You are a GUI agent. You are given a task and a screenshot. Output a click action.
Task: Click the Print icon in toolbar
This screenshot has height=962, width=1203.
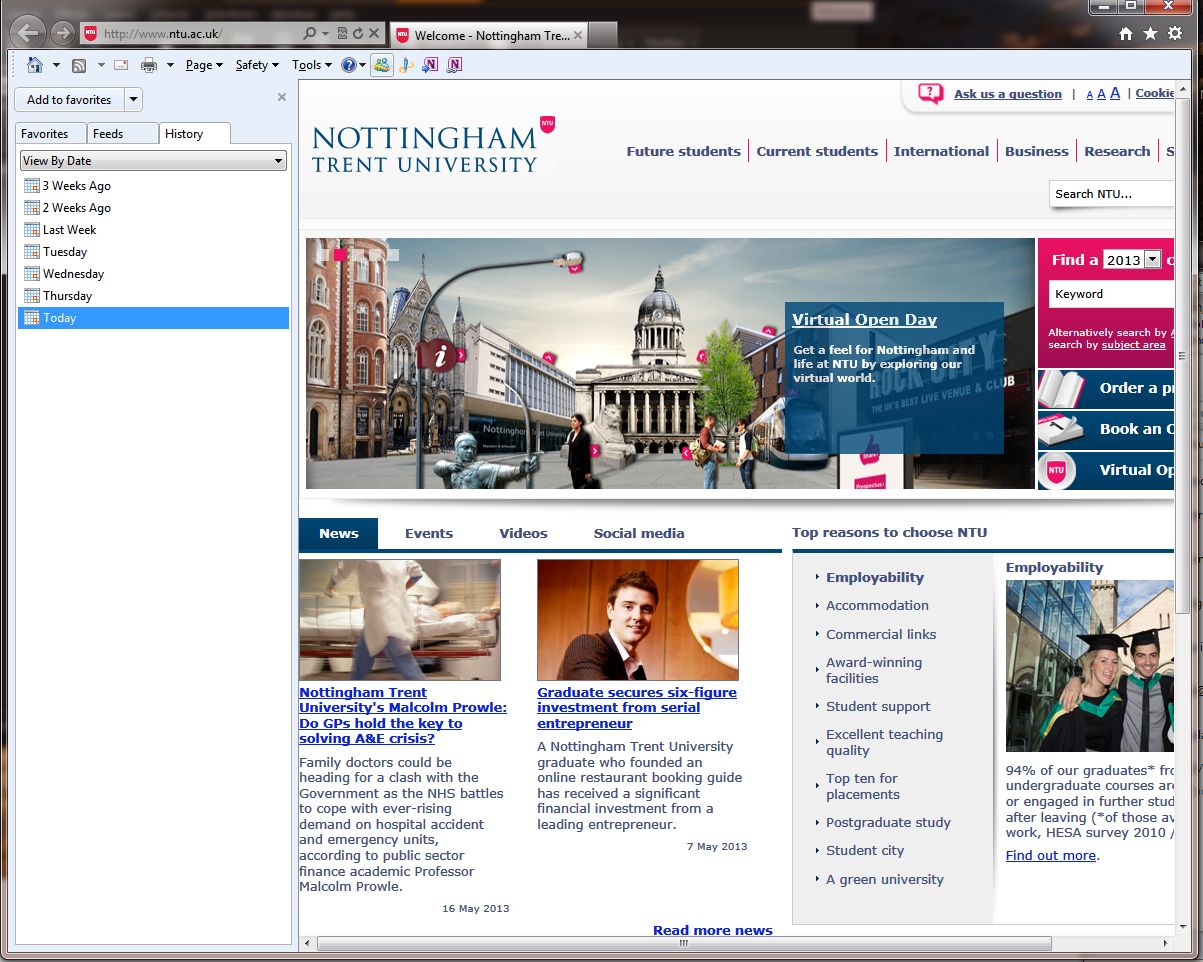pos(149,65)
